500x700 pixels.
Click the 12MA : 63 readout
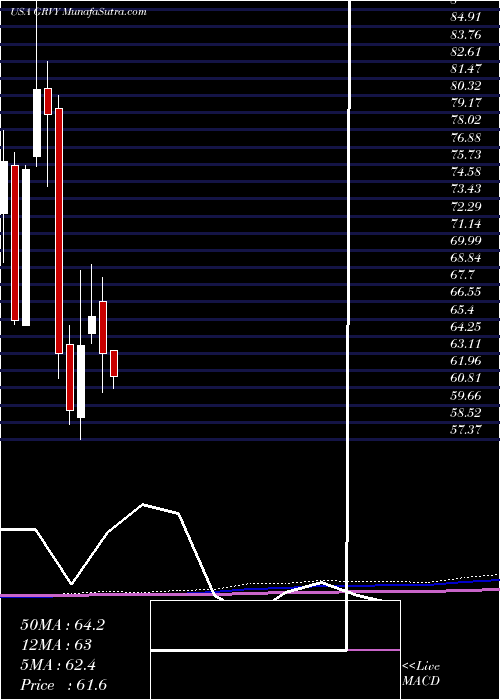[56, 645]
